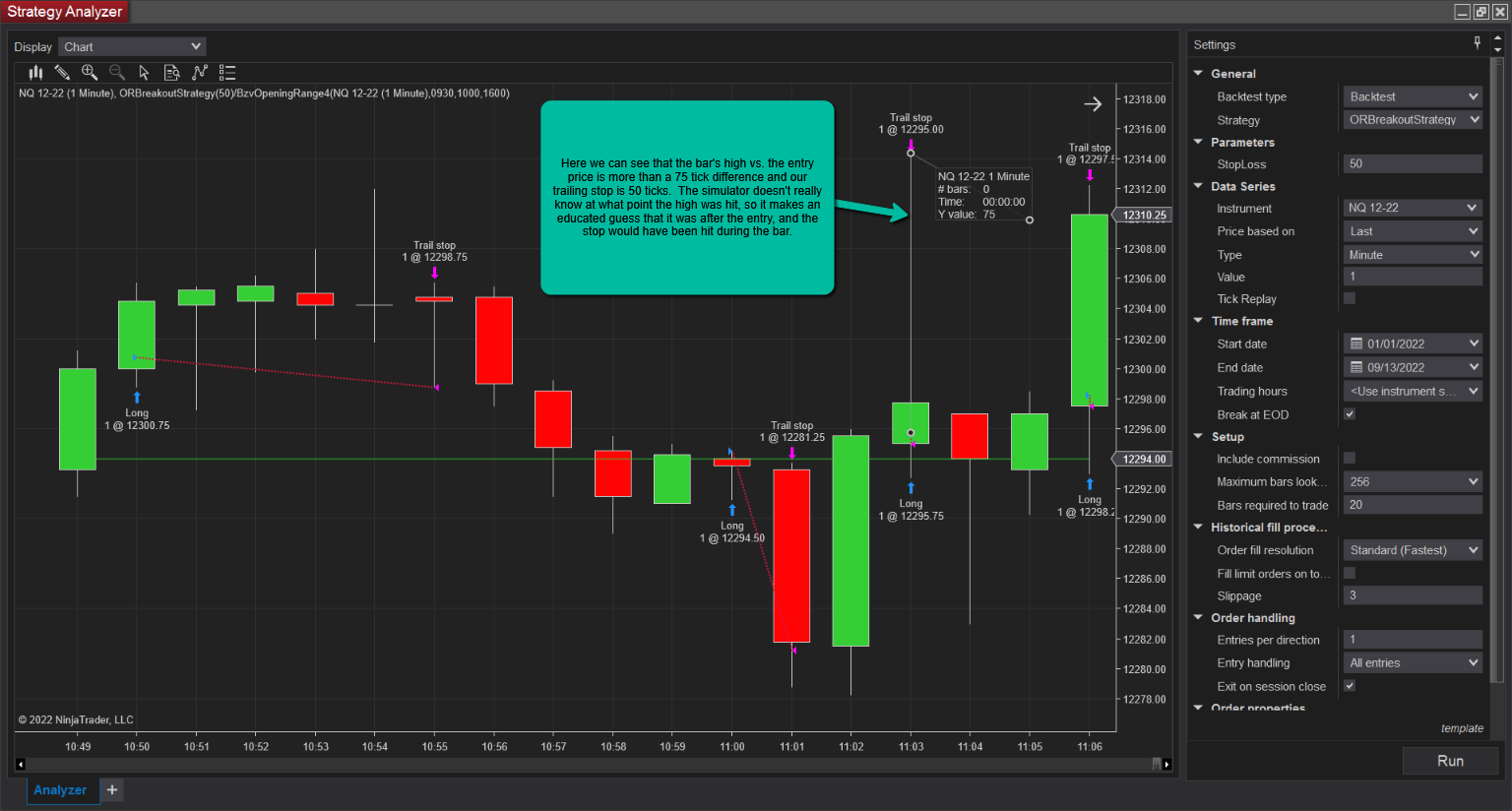Image resolution: width=1512 pixels, height=811 pixels.
Task: Click the Settings panel scroll-up arrow
Action: 1497,38
